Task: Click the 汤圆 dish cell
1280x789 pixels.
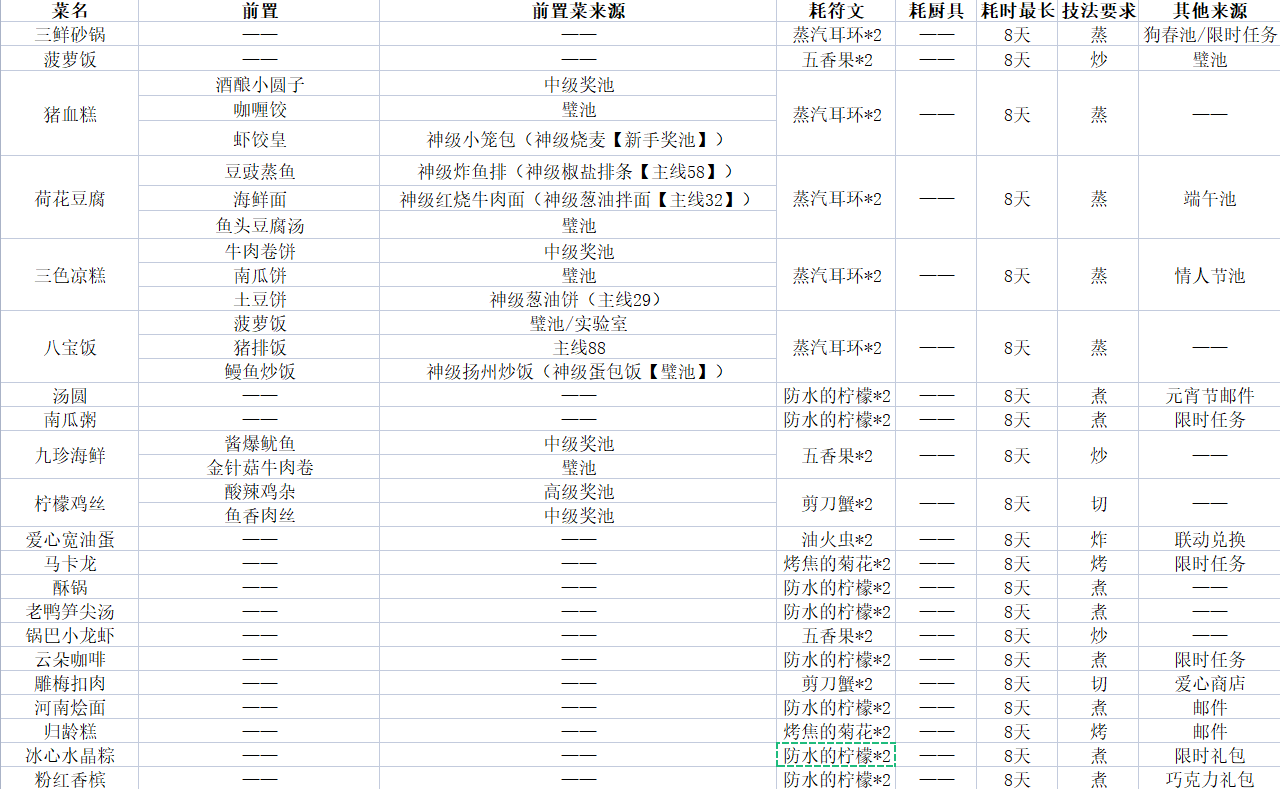Action: 70,395
